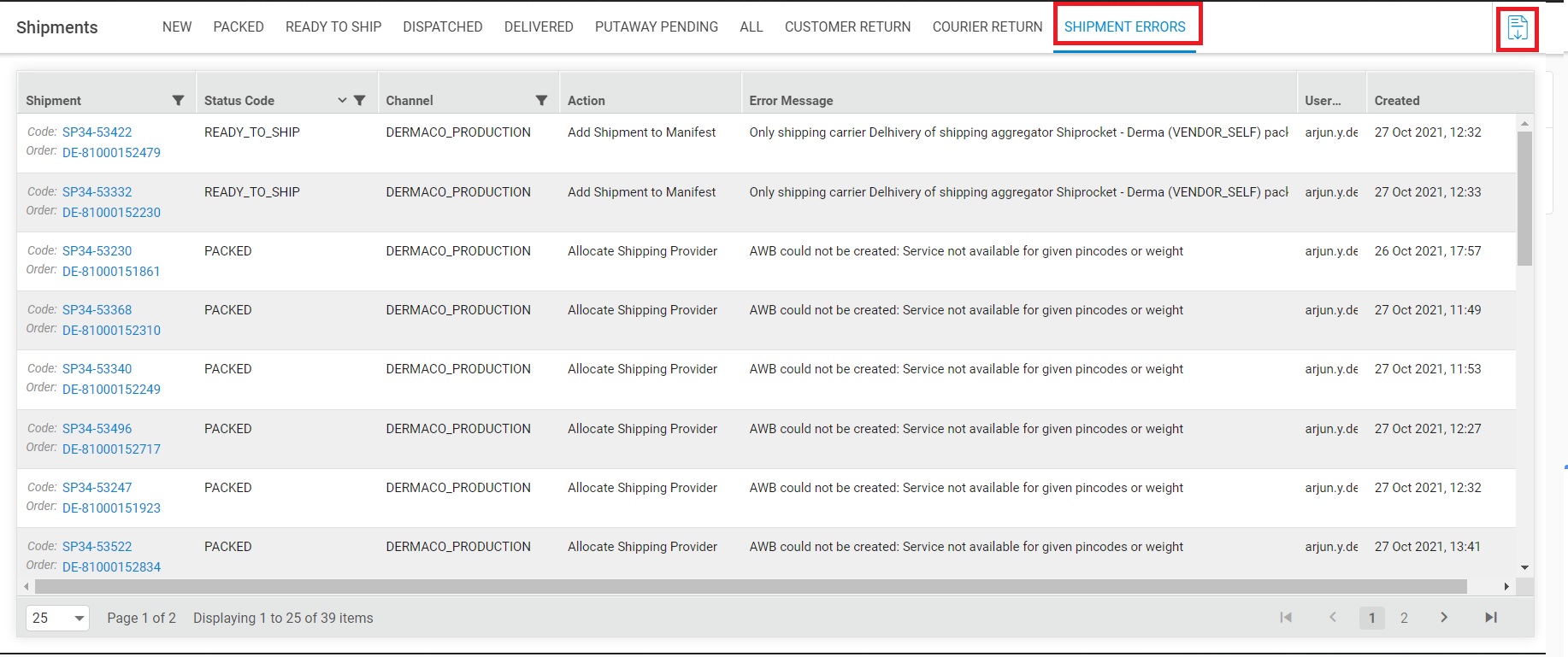Screen dimensions: 1568x657
Task: Open order DE-81000151861
Action: pos(111,272)
